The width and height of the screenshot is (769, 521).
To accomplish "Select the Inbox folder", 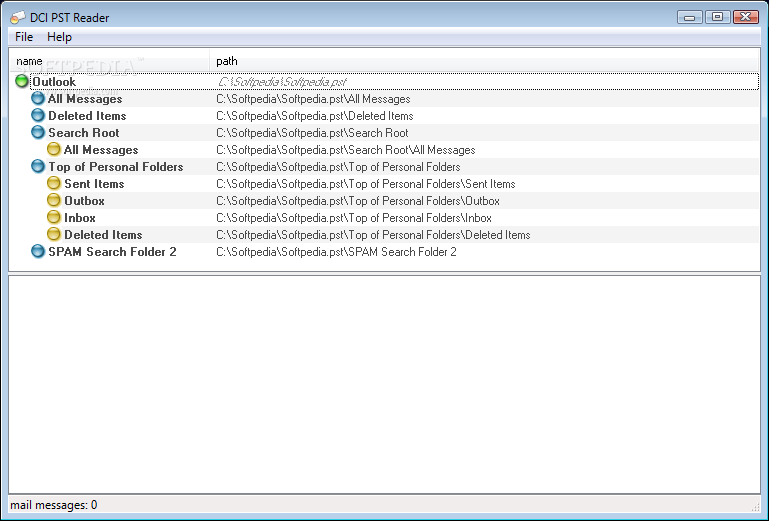I will pos(79,217).
